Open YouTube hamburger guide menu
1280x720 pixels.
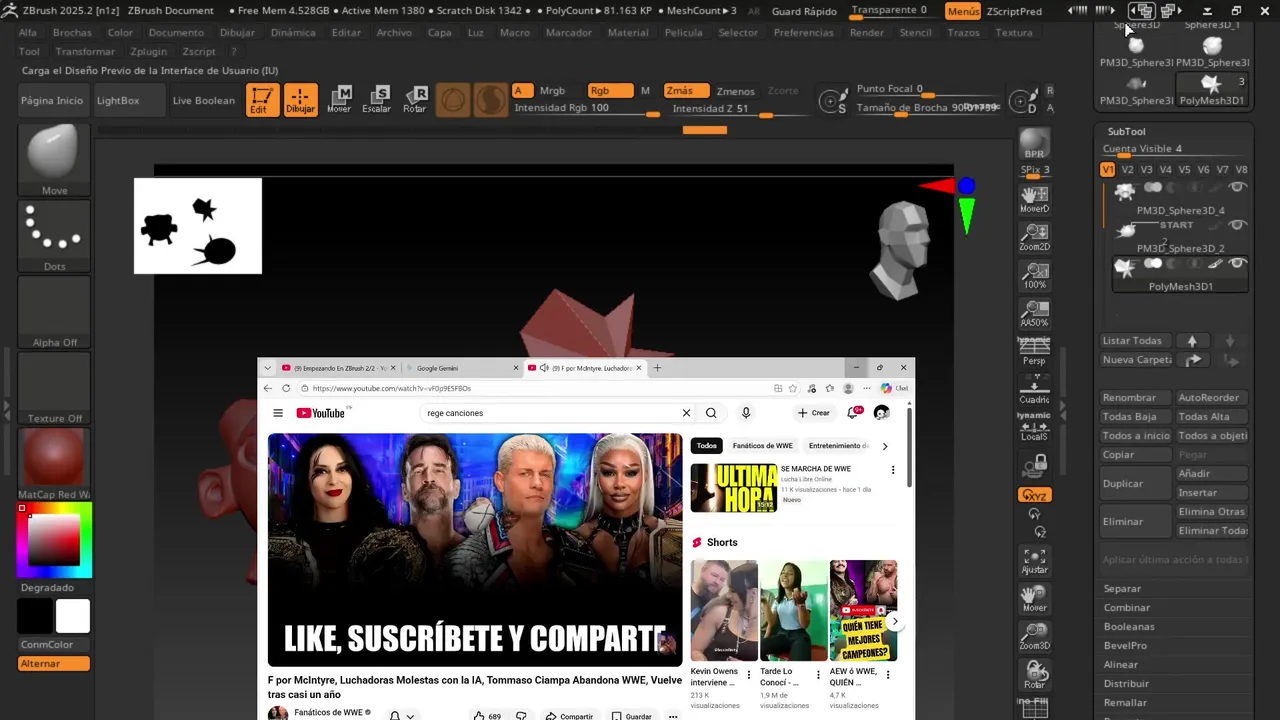pyautogui.click(x=278, y=413)
